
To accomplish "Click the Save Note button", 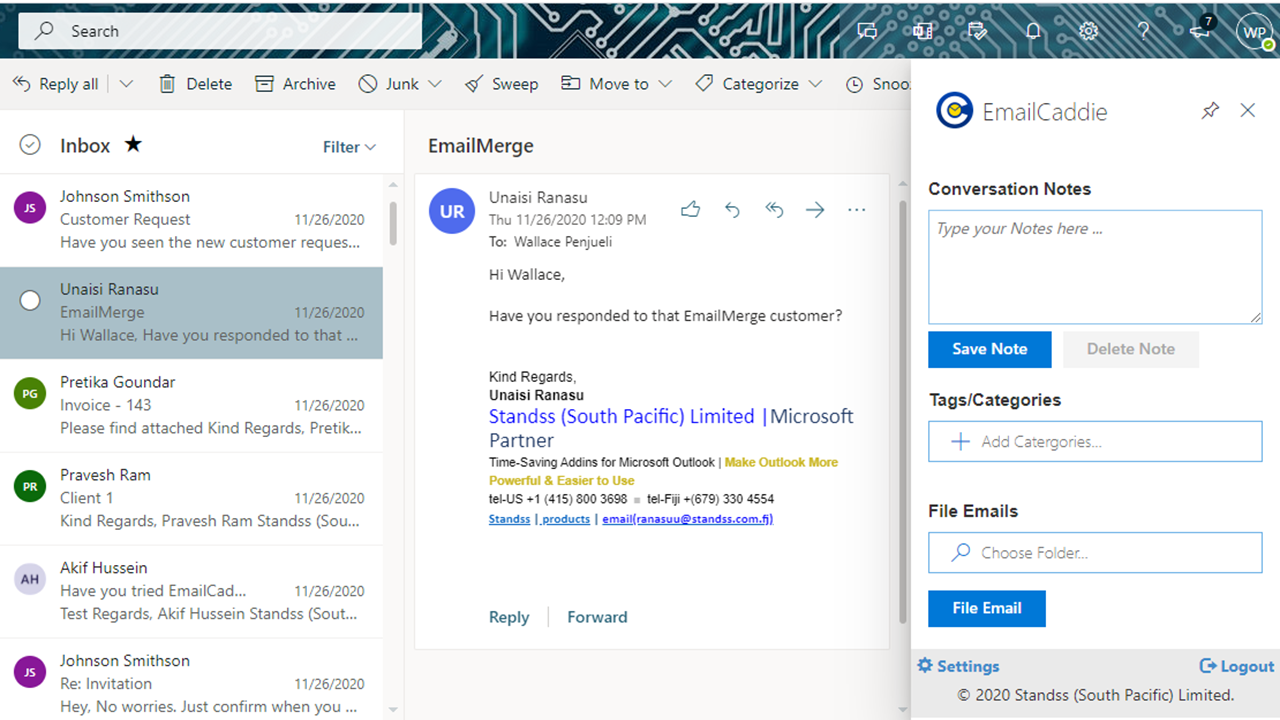I will pos(990,349).
